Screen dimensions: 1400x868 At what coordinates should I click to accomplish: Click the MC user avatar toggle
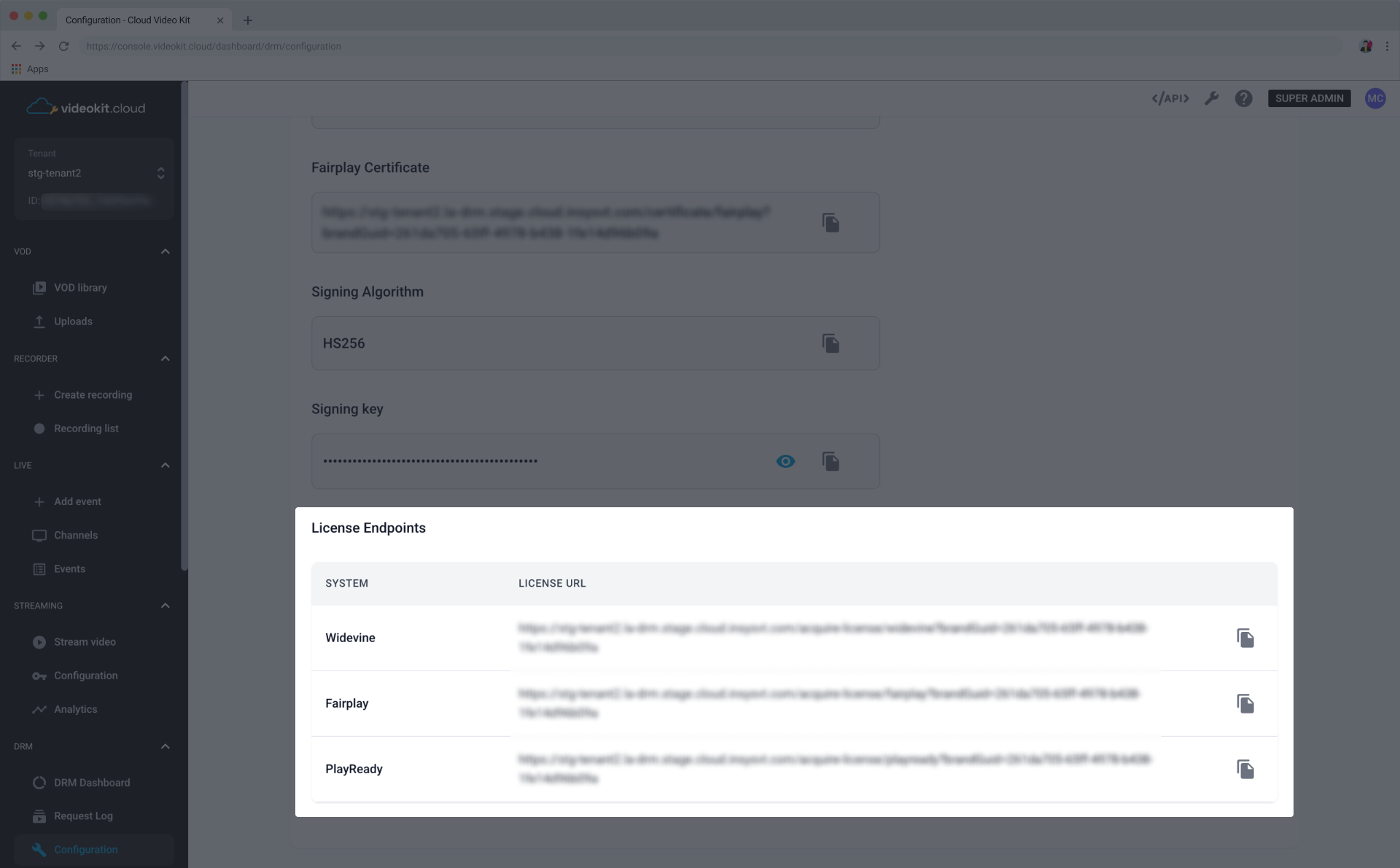click(x=1376, y=98)
